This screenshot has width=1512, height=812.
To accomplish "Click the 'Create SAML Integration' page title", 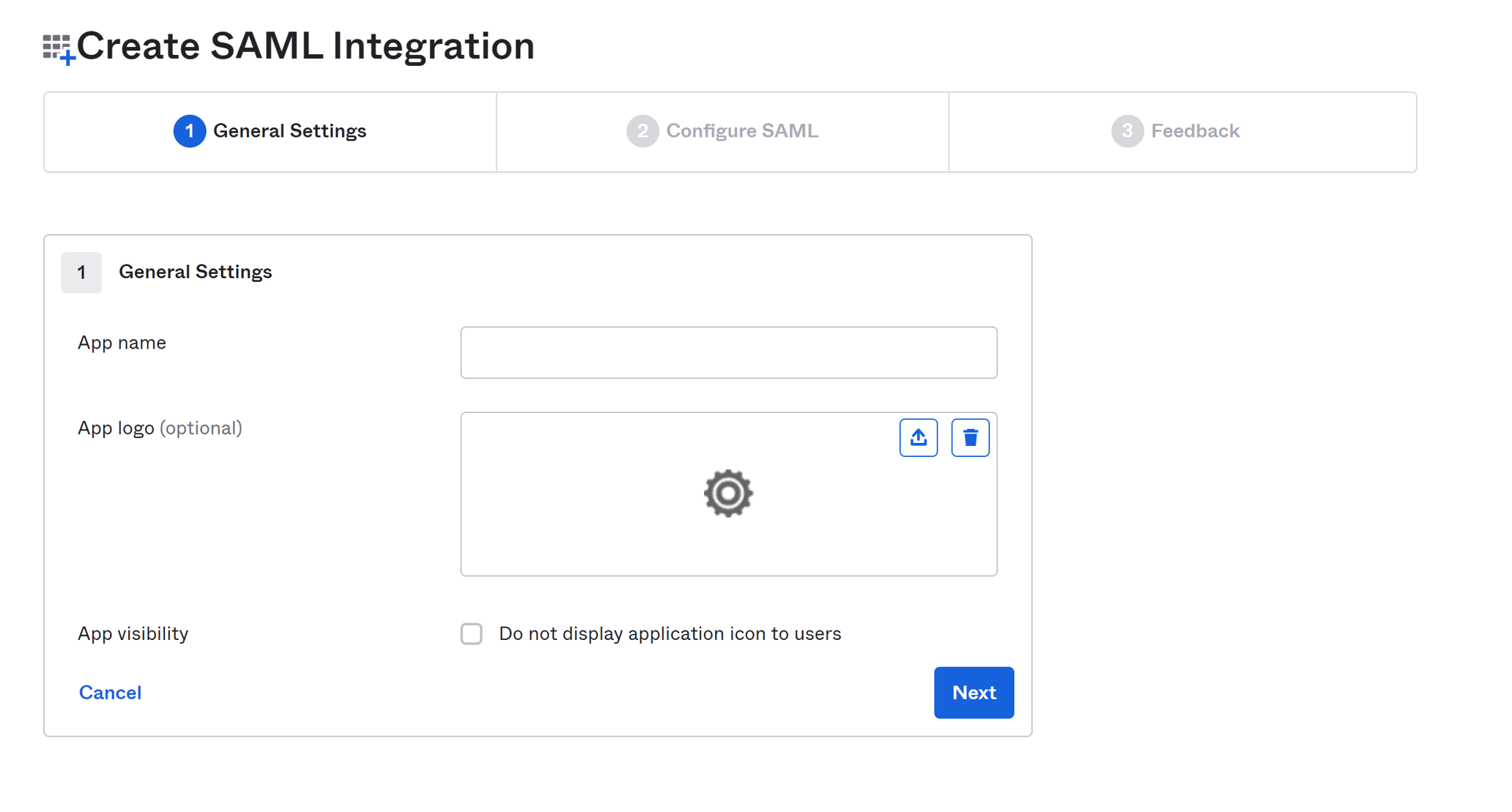I will tap(305, 45).
